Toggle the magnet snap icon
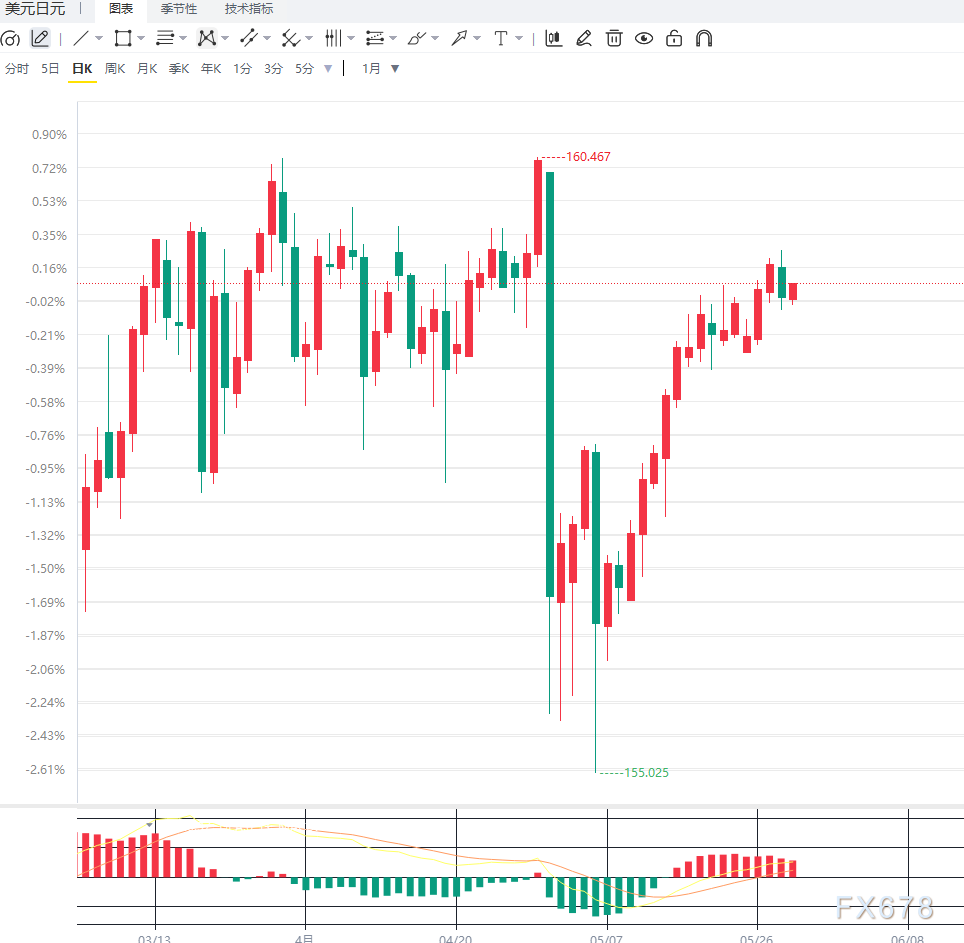Screen dimensions: 964x943 point(704,38)
